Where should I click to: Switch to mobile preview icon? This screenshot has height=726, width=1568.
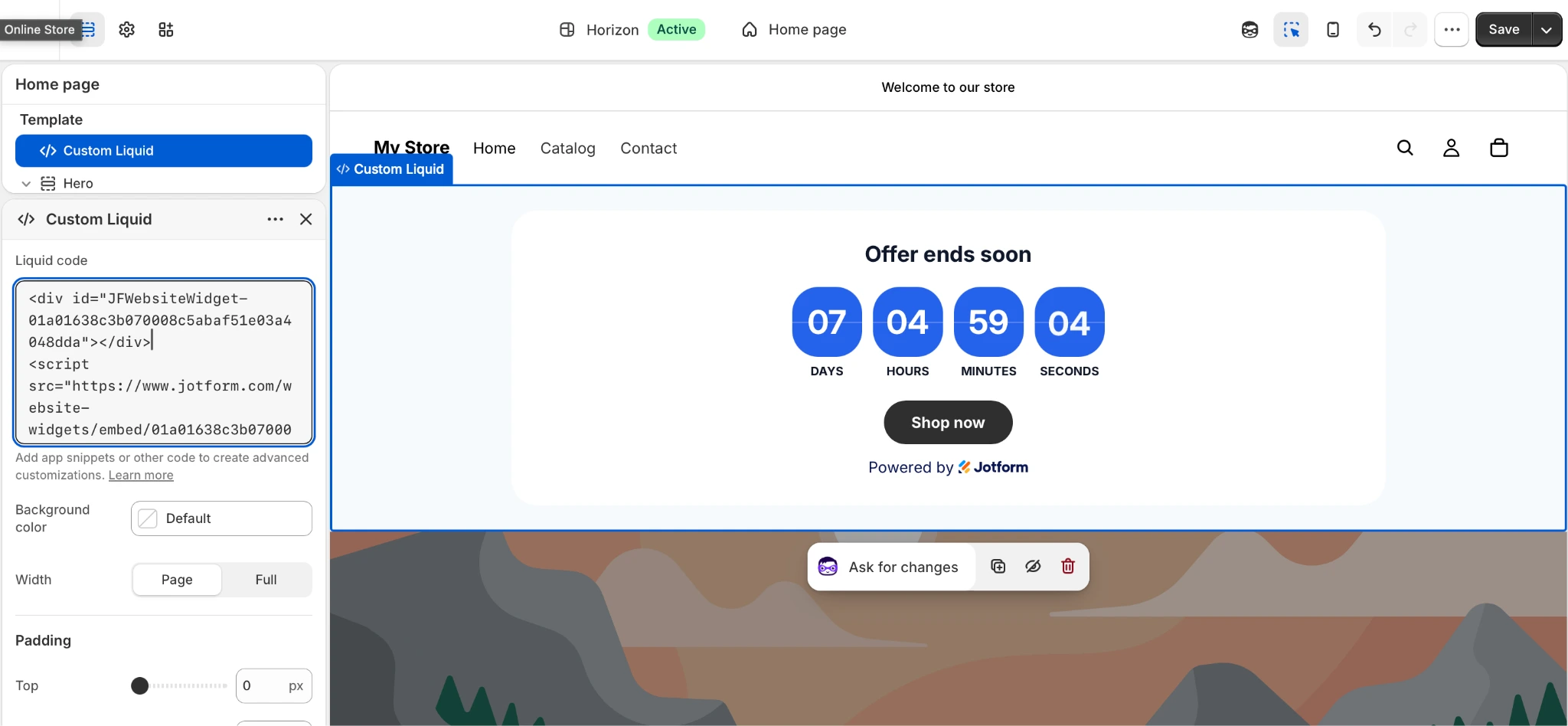[x=1333, y=30]
